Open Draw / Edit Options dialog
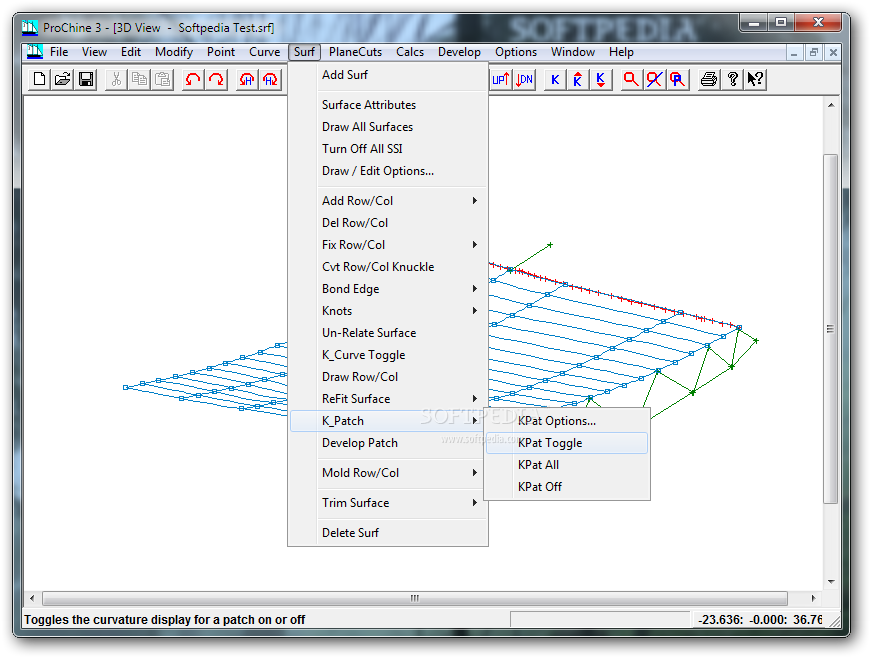 click(388, 171)
